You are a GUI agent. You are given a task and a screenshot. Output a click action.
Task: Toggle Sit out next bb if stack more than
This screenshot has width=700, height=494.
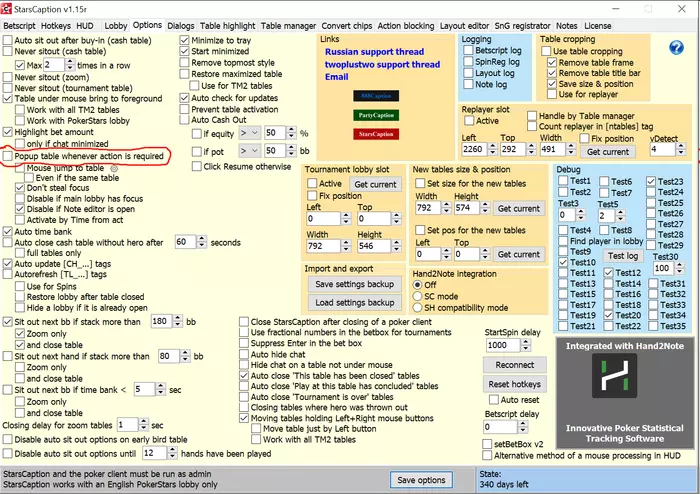click(x=8, y=321)
